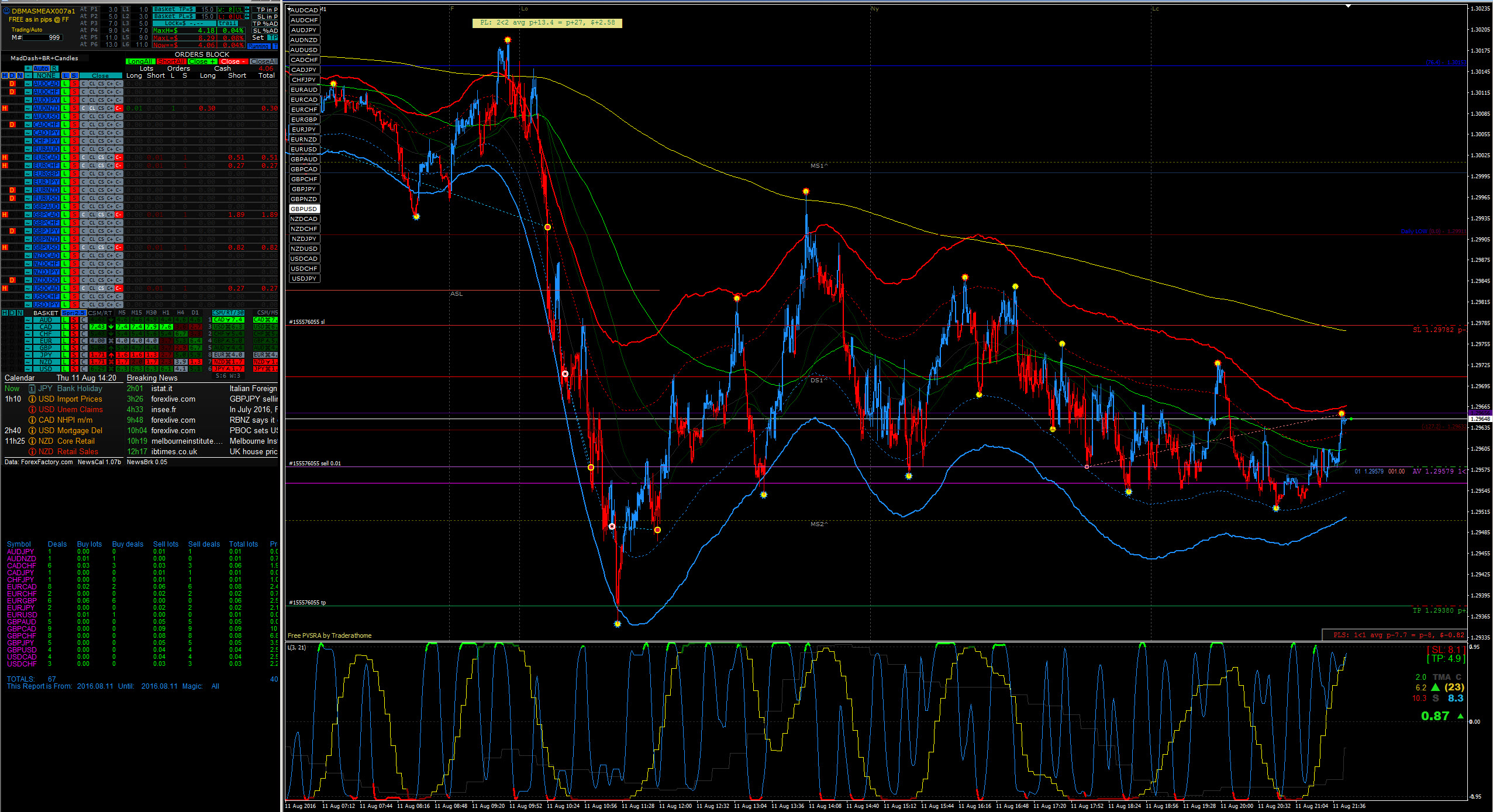Click the M# magic number input field
The width and height of the screenshot is (1493, 812).
tap(43, 37)
